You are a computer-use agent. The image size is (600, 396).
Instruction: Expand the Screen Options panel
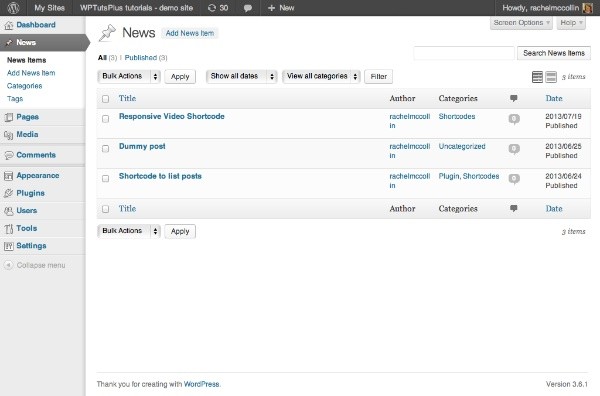(522, 23)
